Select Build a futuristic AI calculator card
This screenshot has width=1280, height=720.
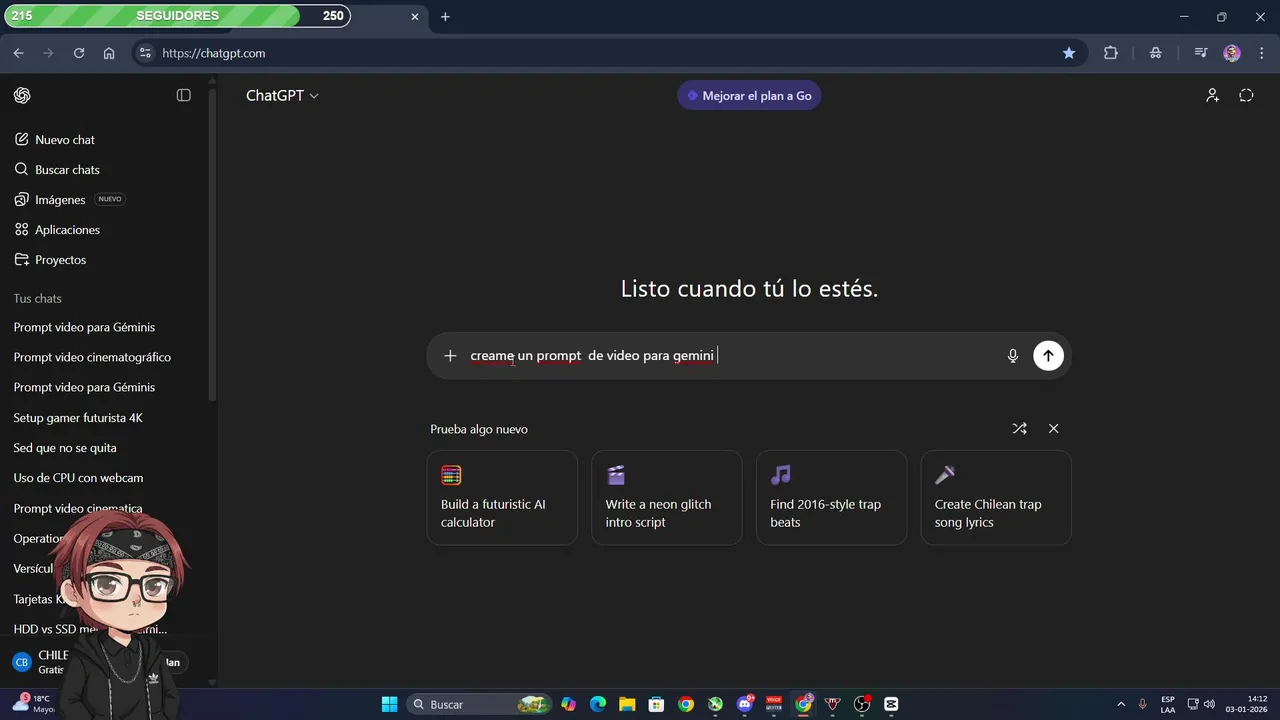[x=502, y=498]
